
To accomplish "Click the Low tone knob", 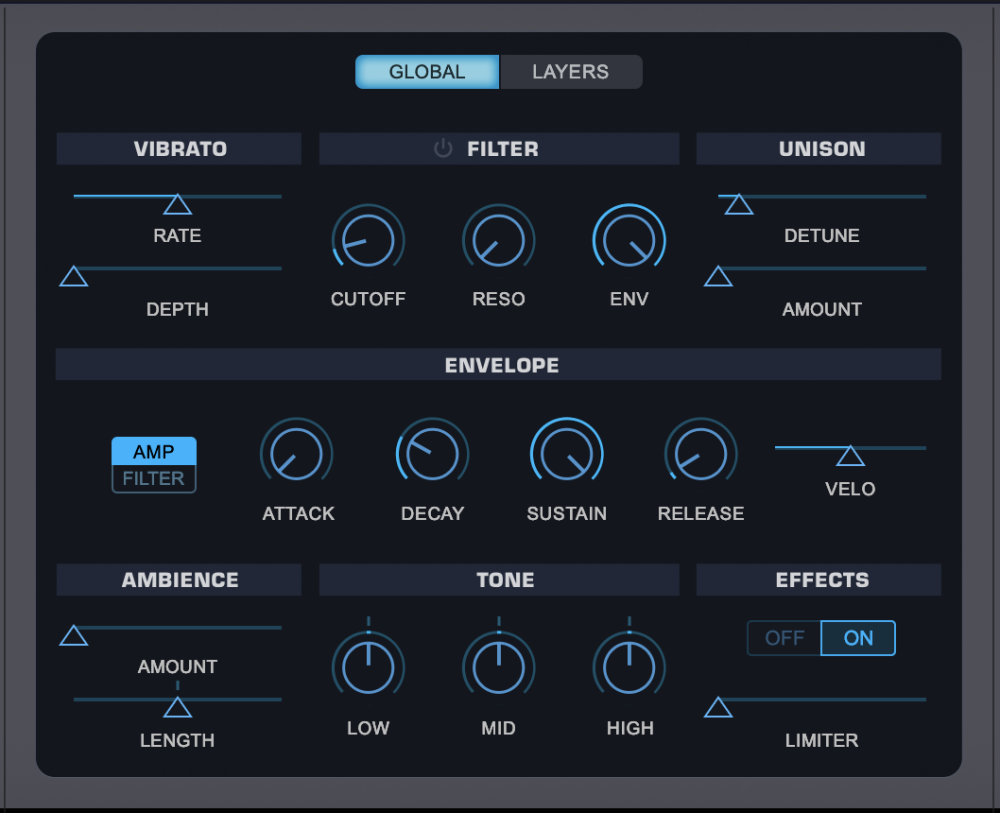I will click(x=368, y=668).
